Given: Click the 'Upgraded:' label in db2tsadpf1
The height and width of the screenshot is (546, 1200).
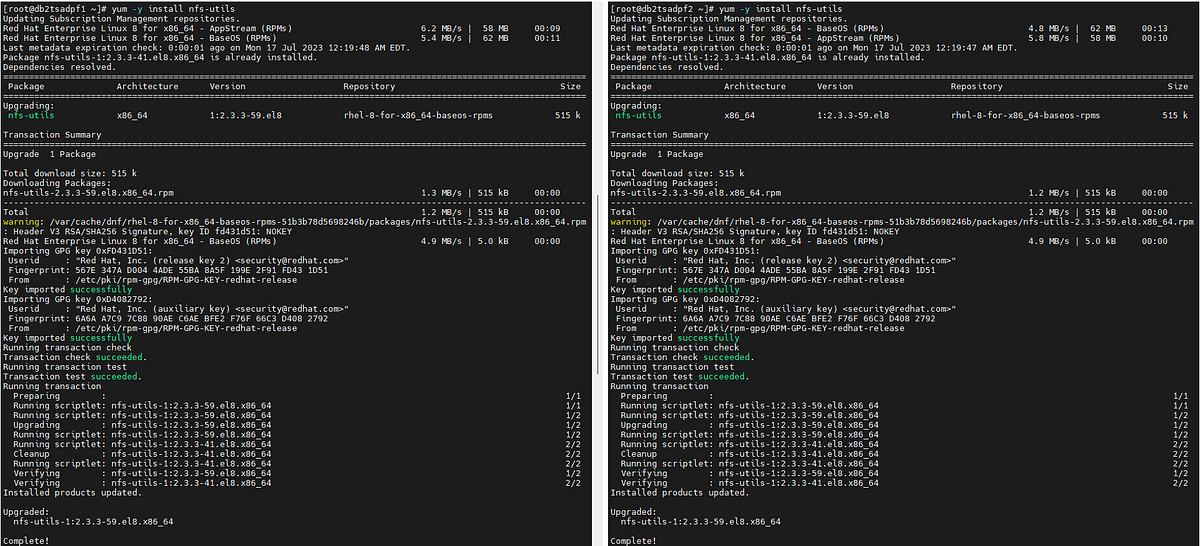Looking at the screenshot, I should click(25, 512).
